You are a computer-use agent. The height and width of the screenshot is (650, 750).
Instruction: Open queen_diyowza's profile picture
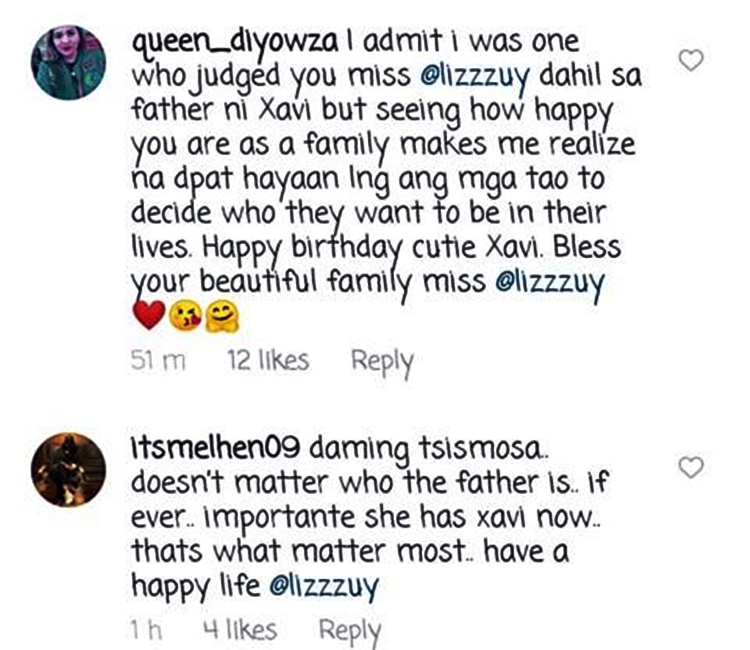tap(68, 62)
